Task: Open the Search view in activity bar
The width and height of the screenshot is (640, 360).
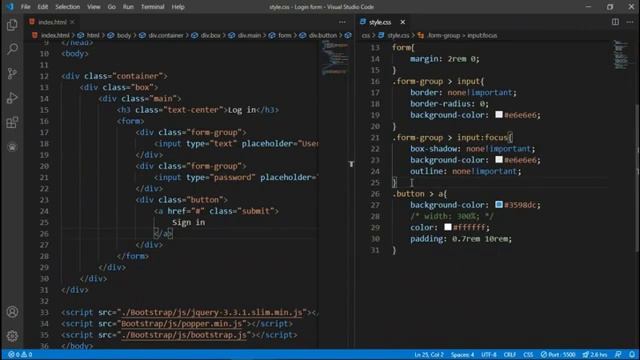Action: (12, 49)
